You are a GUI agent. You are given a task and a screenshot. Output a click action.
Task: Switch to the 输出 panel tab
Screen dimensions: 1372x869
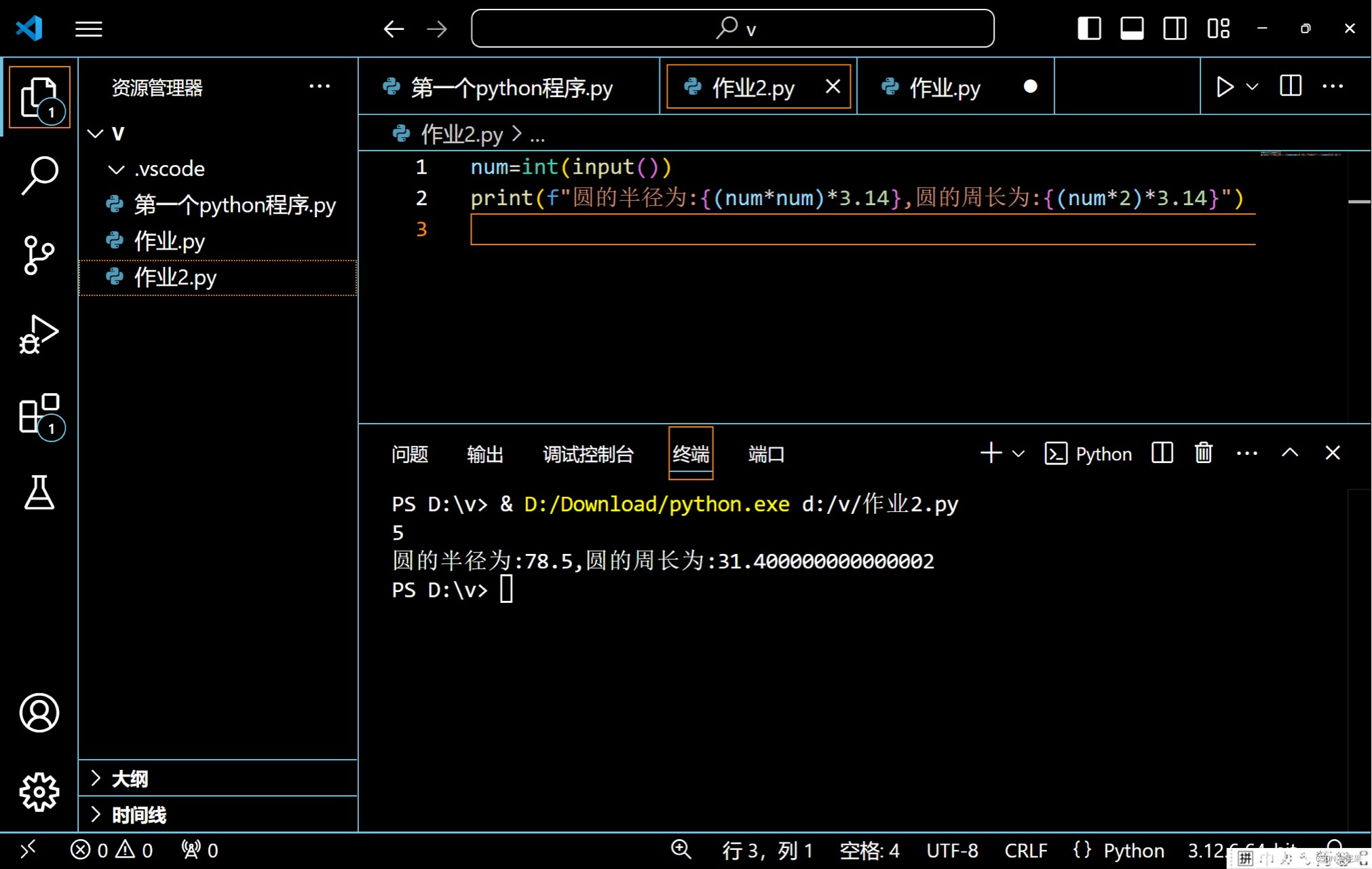(485, 454)
